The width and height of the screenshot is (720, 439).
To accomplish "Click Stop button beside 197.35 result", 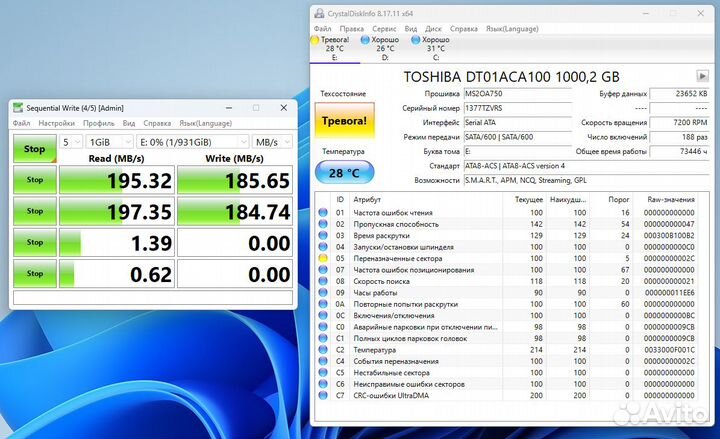I will coord(35,211).
